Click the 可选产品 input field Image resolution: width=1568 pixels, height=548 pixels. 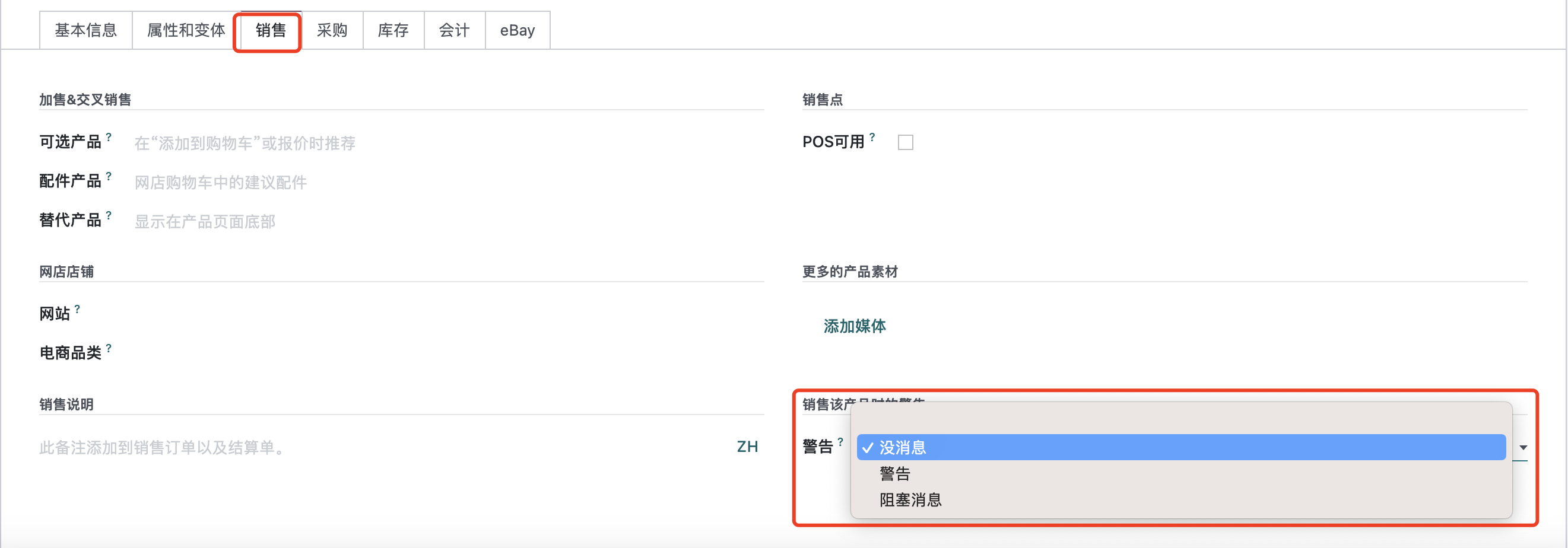coord(449,144)
